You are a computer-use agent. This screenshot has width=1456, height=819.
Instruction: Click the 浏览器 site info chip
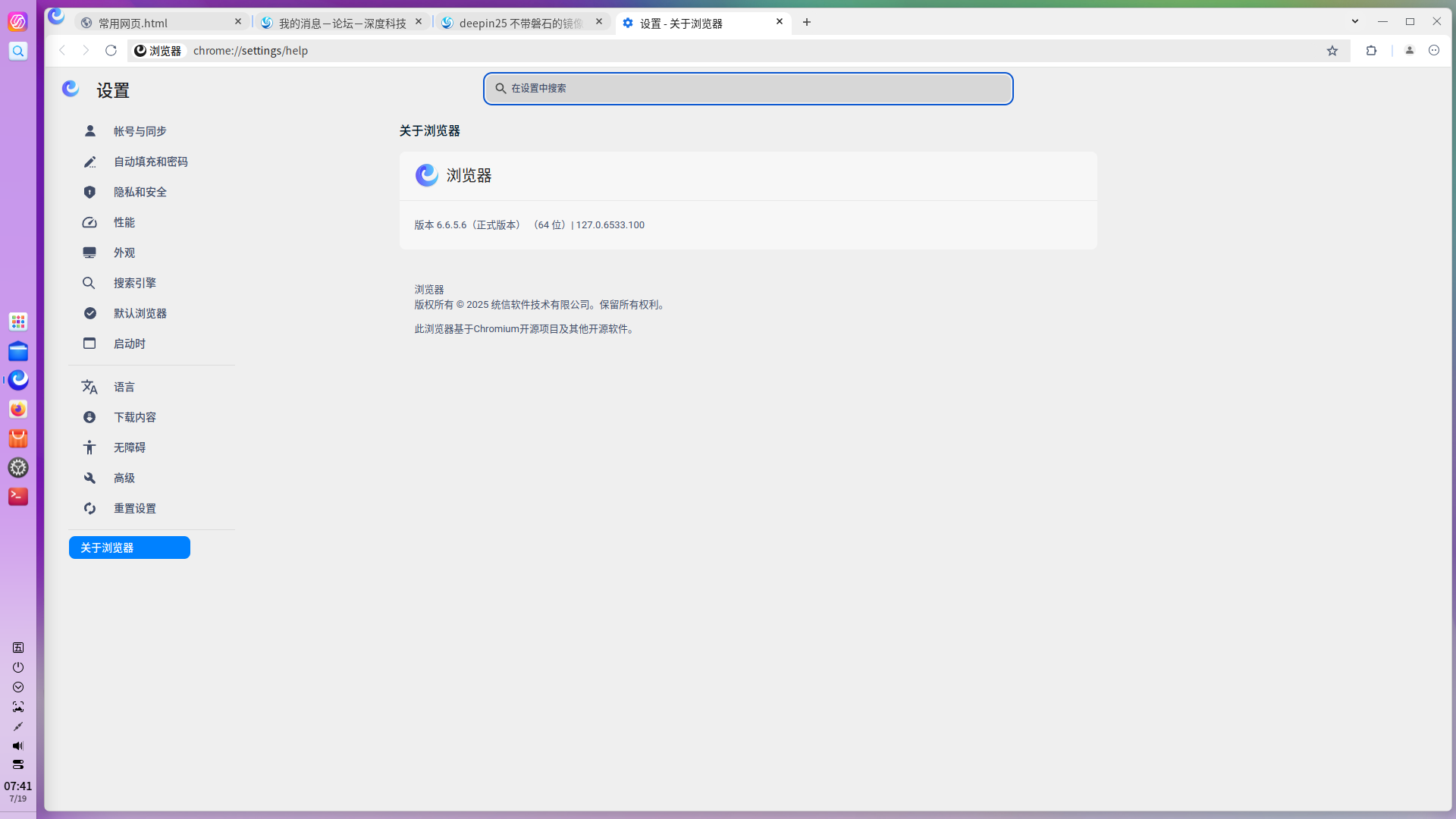pos(158,51)
